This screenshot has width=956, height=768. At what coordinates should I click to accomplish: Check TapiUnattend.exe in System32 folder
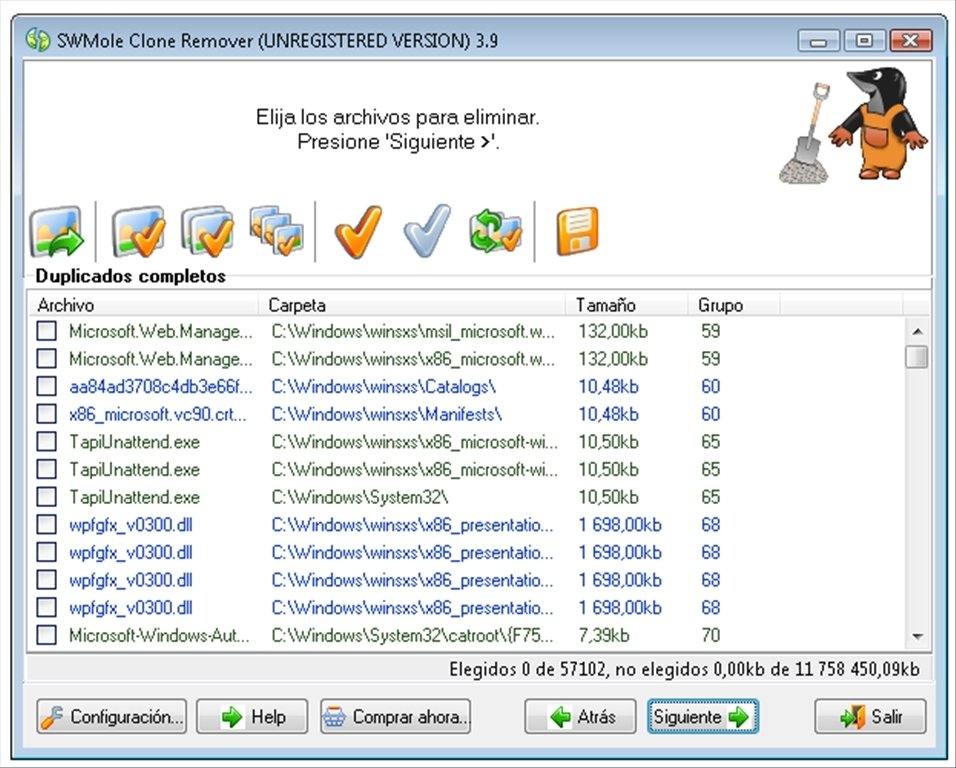click(46, 497)
